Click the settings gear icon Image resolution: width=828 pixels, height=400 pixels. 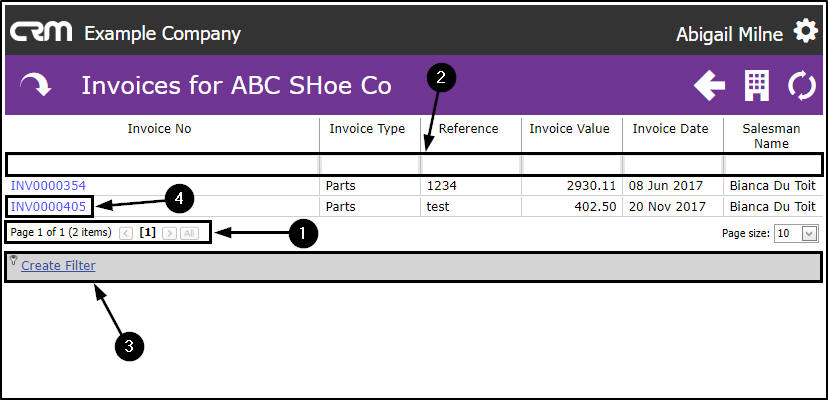[x=805, y=32]
